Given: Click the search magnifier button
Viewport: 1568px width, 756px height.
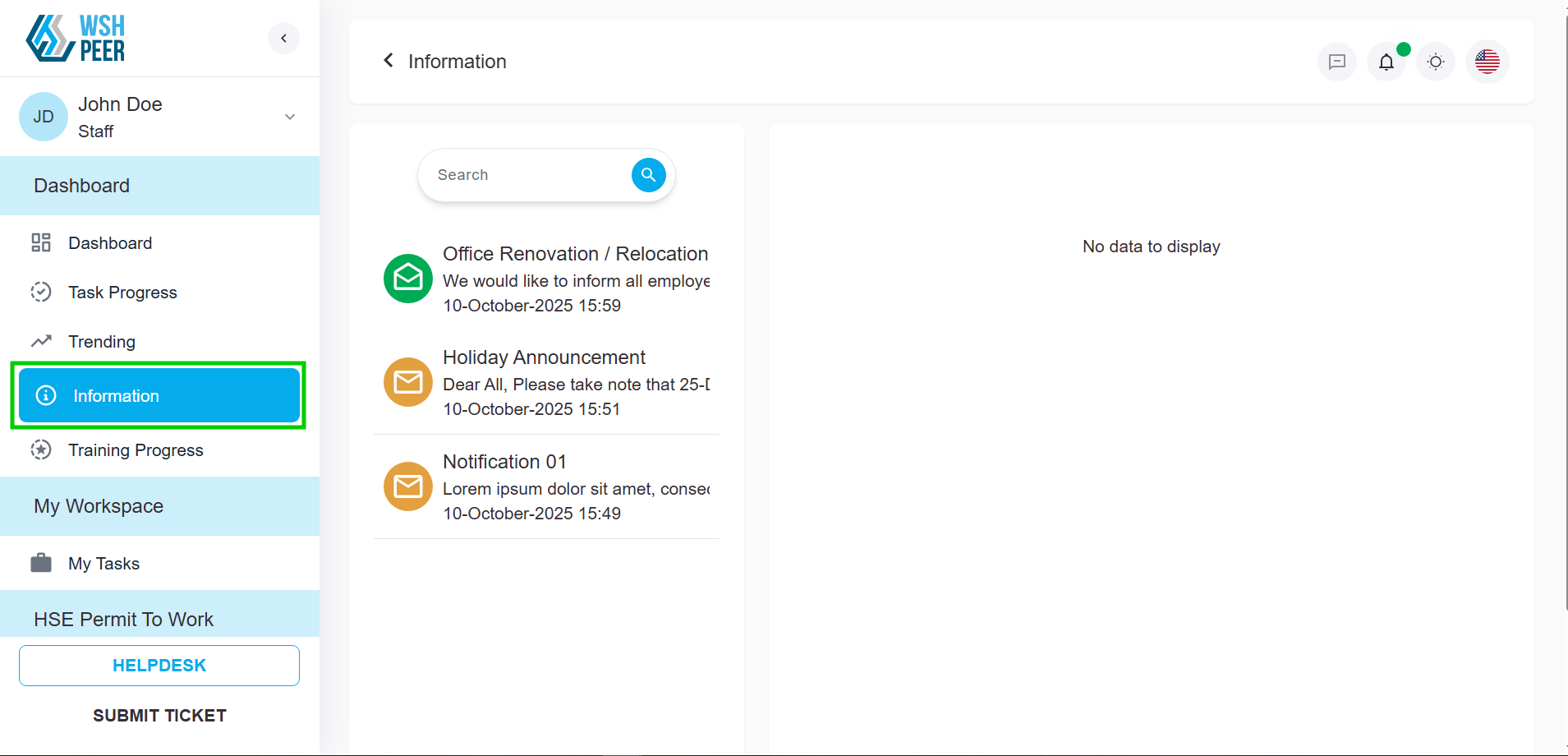Looking at the screenshot, I should coord(648,175).
